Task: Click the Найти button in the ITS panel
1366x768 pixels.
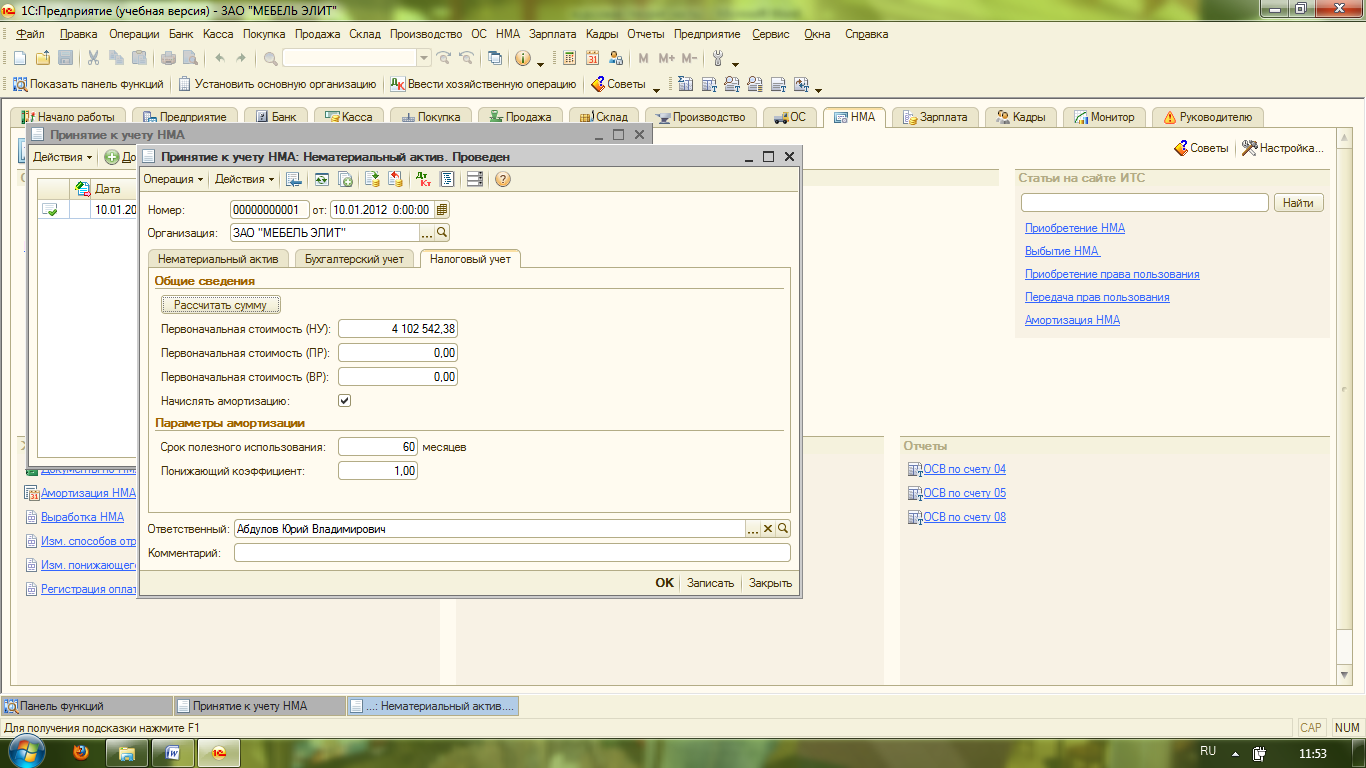Action: pyautogui.click(x=1298, y=203)
